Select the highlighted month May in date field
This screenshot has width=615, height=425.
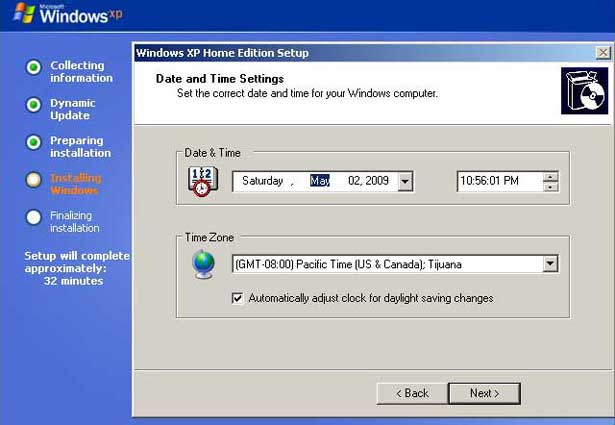coord(320,181)
